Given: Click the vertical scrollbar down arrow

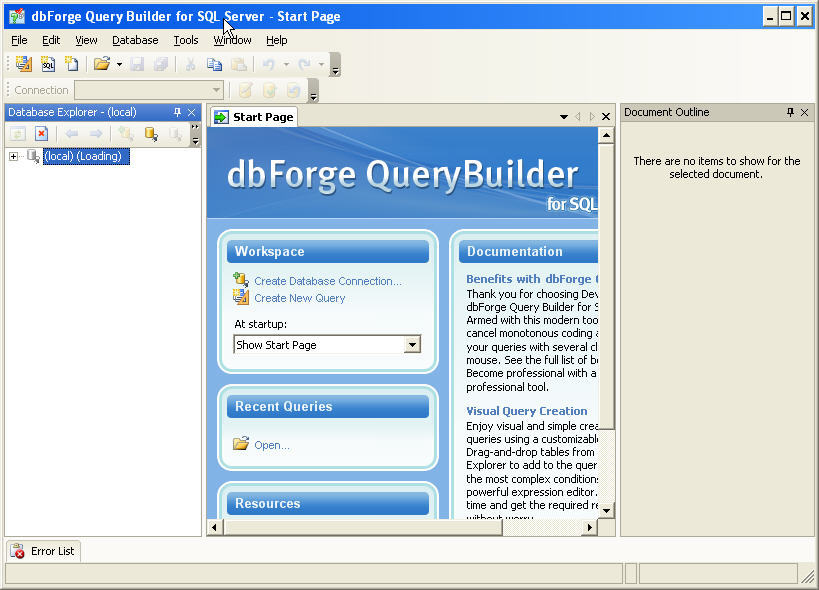Looking at the screenshot, I should 606,510.
